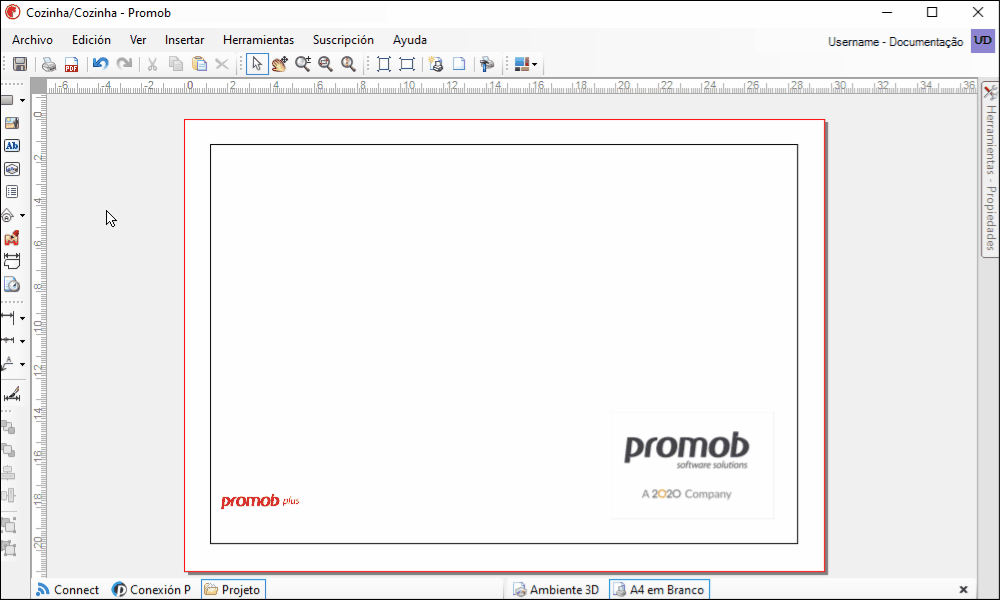Screen dimensions: 1000x600
Task: Open the Ayuda menu
Action: click(409, 40)
